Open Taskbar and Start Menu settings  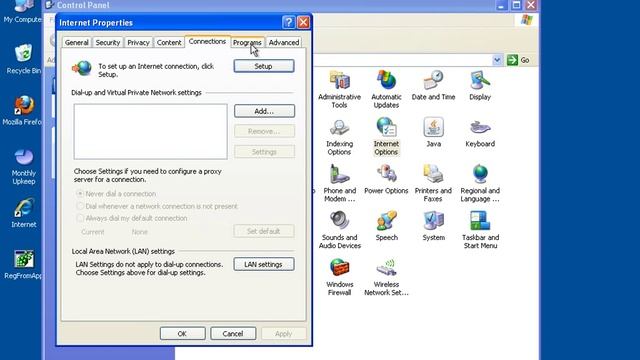(480, 230)
